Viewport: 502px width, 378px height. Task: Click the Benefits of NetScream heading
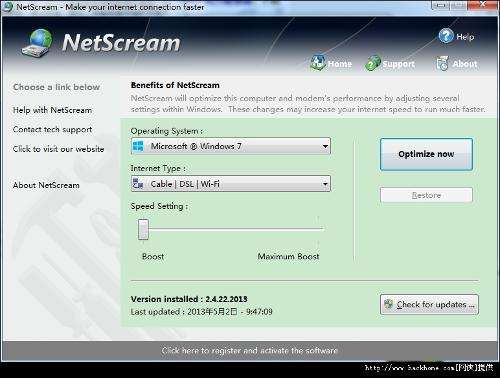click(175, 85)
